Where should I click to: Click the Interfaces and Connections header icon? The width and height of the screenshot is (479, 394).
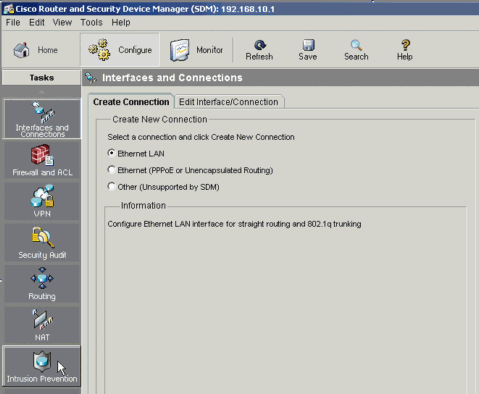pyautogui.click(x=91, y=78)
